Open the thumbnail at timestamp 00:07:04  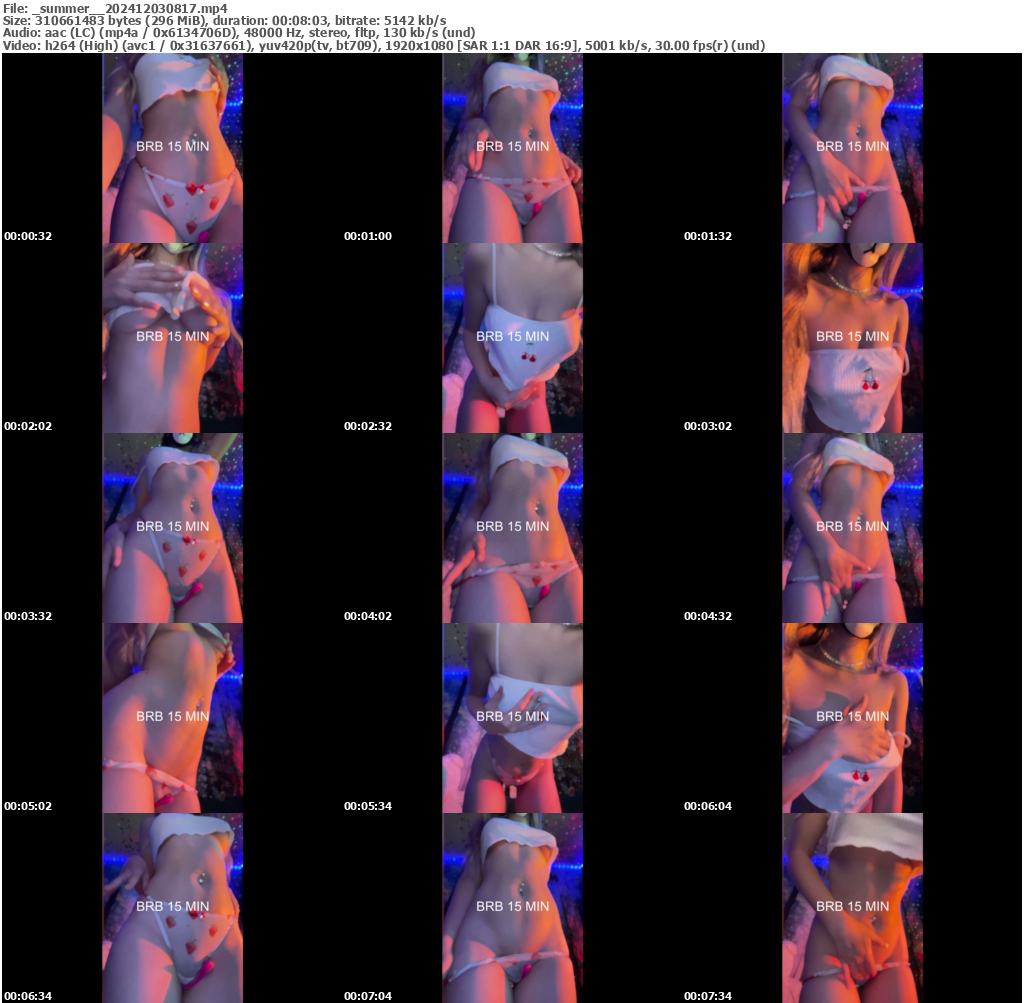click(x=512, y=907)
